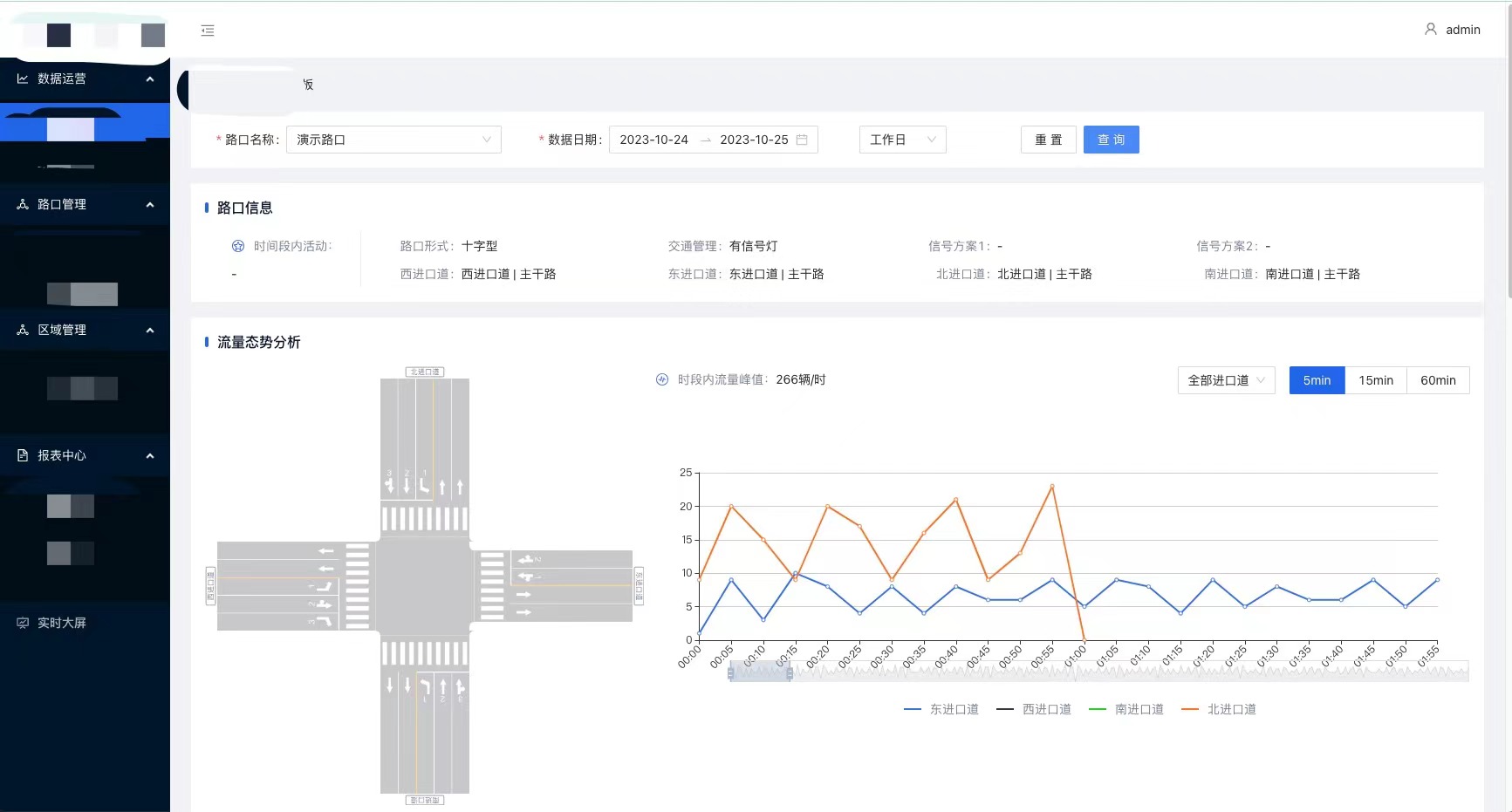Click the 南进口道 | 主干路 value text
Screen dimensions: 1512x812
1313,274
